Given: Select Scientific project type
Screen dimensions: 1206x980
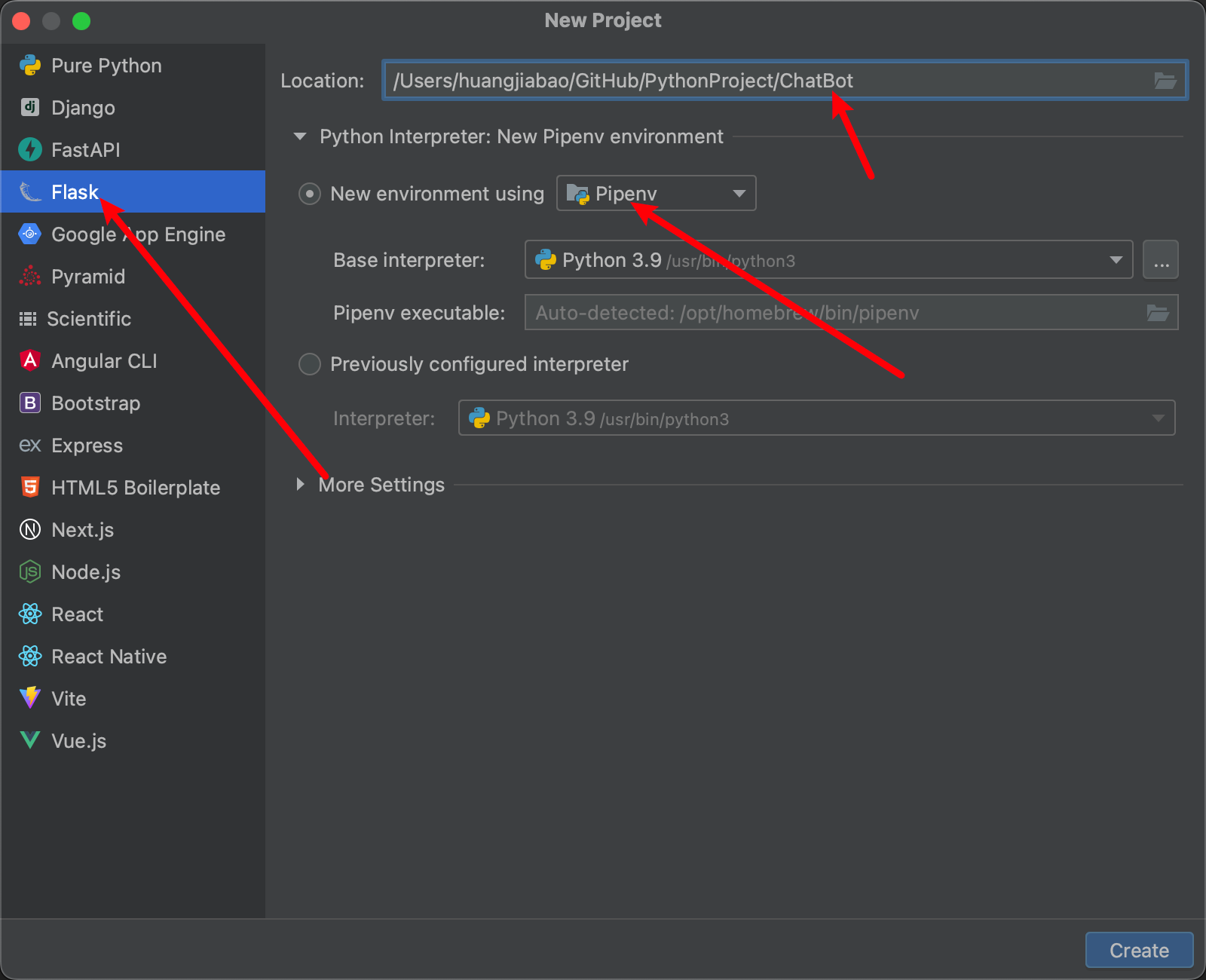Looking at the screenshot, I should [133, 319].
